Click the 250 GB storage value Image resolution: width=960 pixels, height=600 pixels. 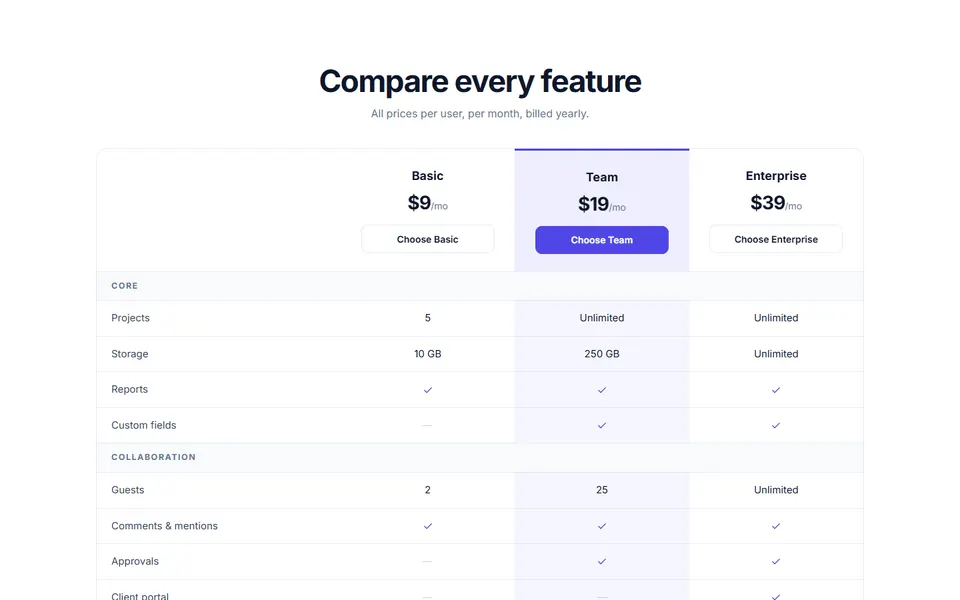pos(602,354)
